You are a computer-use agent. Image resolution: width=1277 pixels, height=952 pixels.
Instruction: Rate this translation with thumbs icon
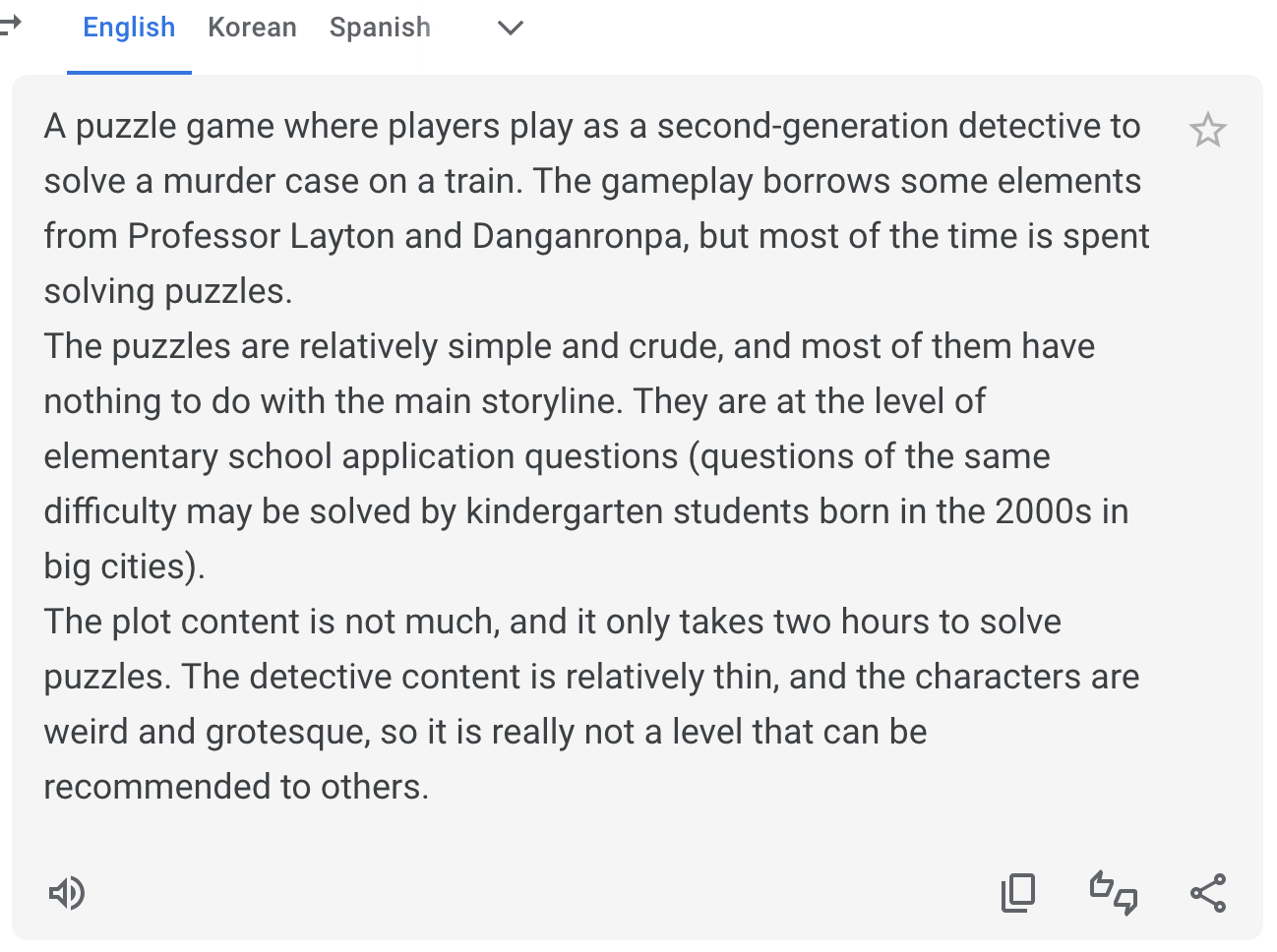tap(1113, 893)
